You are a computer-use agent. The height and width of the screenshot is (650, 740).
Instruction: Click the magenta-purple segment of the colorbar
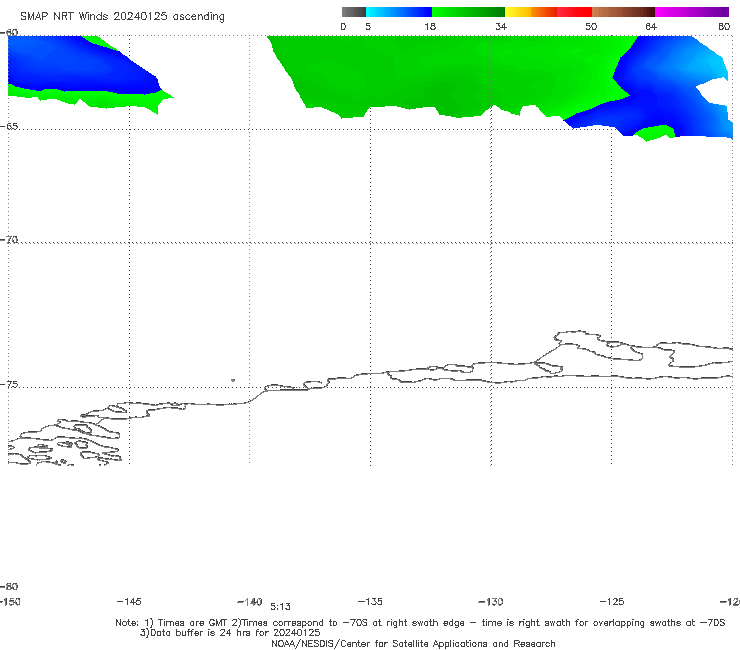coord(691,12)
